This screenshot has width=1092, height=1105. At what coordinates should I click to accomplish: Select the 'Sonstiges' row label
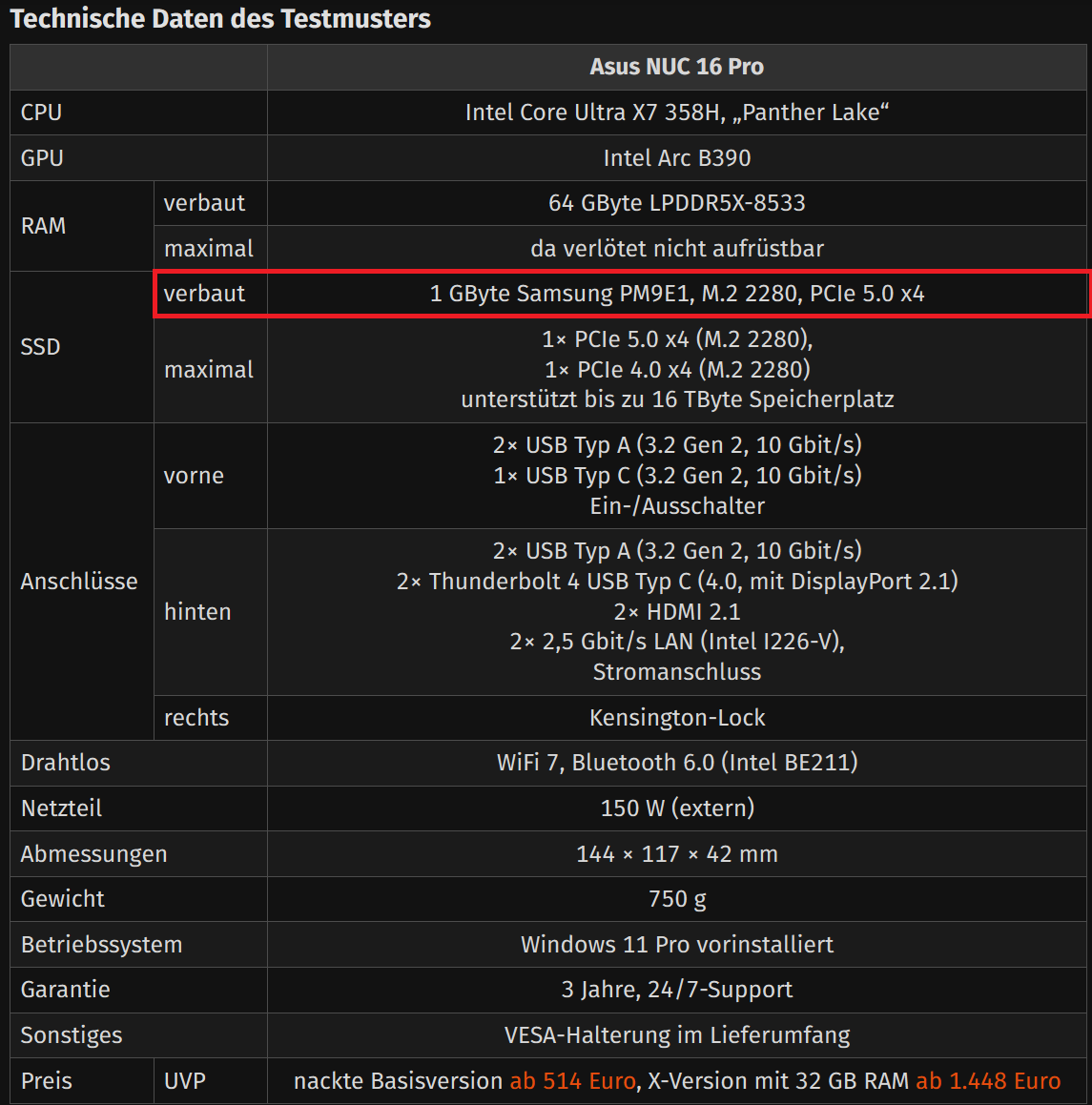pyautogui.click(x=72, y=1035)
